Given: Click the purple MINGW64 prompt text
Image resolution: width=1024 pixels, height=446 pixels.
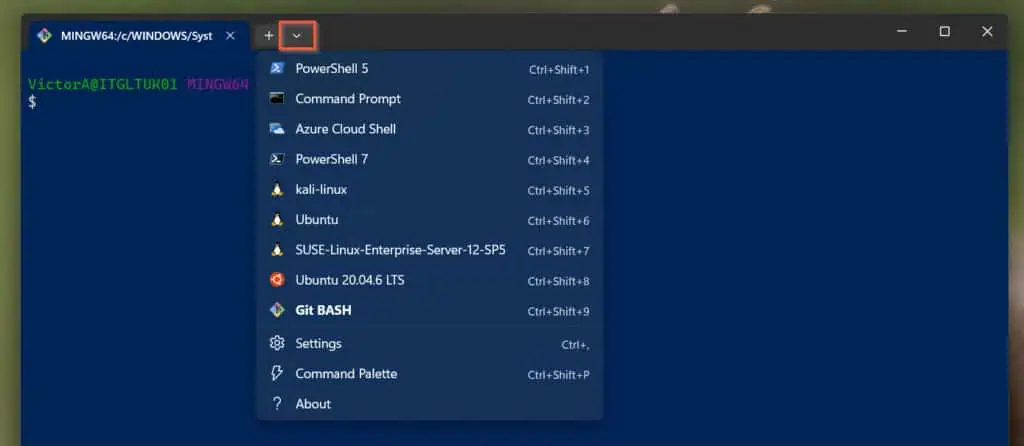Looking at the screenshot, I should 218,84.
